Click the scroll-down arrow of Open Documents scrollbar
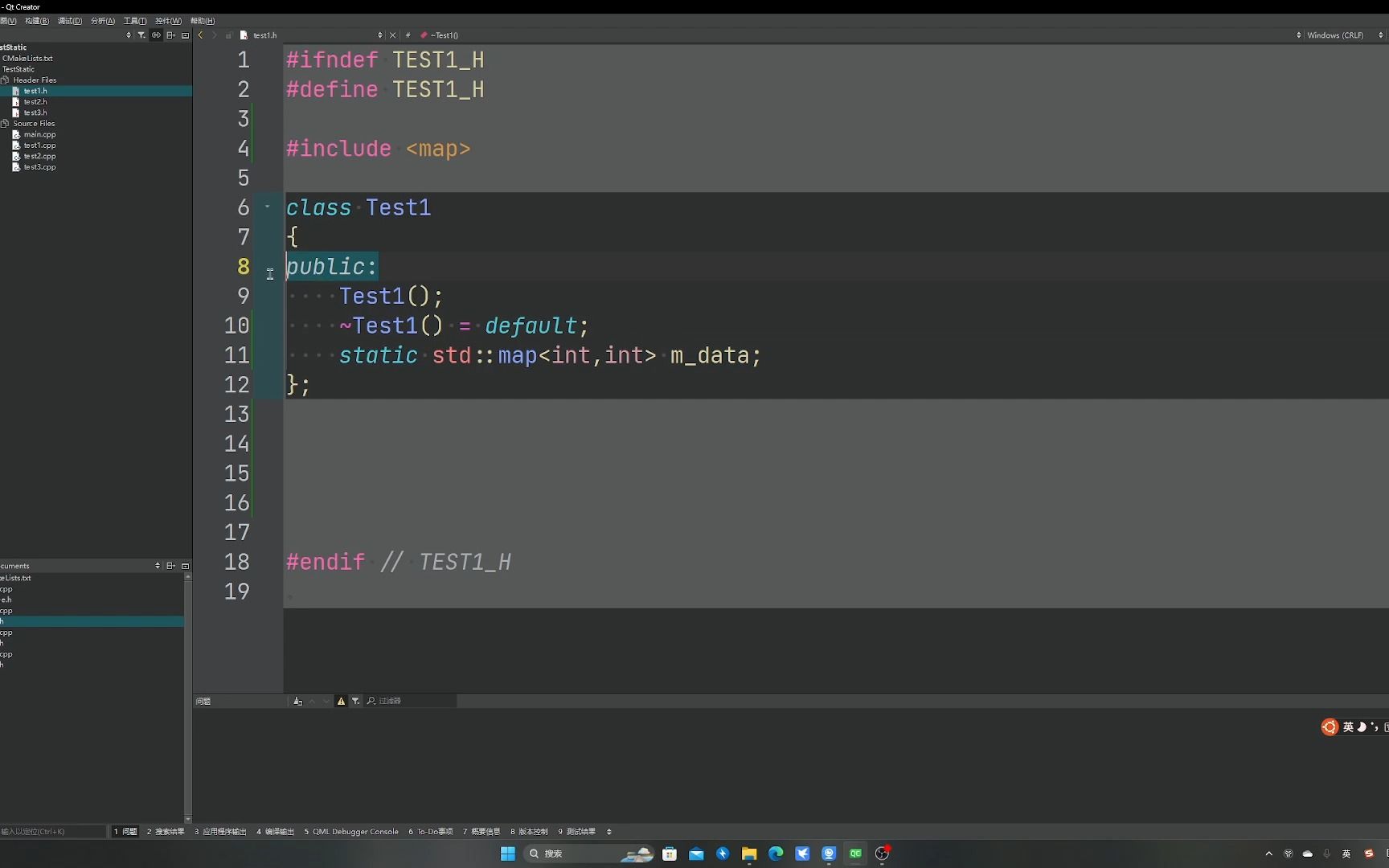Screen dimensions: 1389x868 (x=188, y=819)
